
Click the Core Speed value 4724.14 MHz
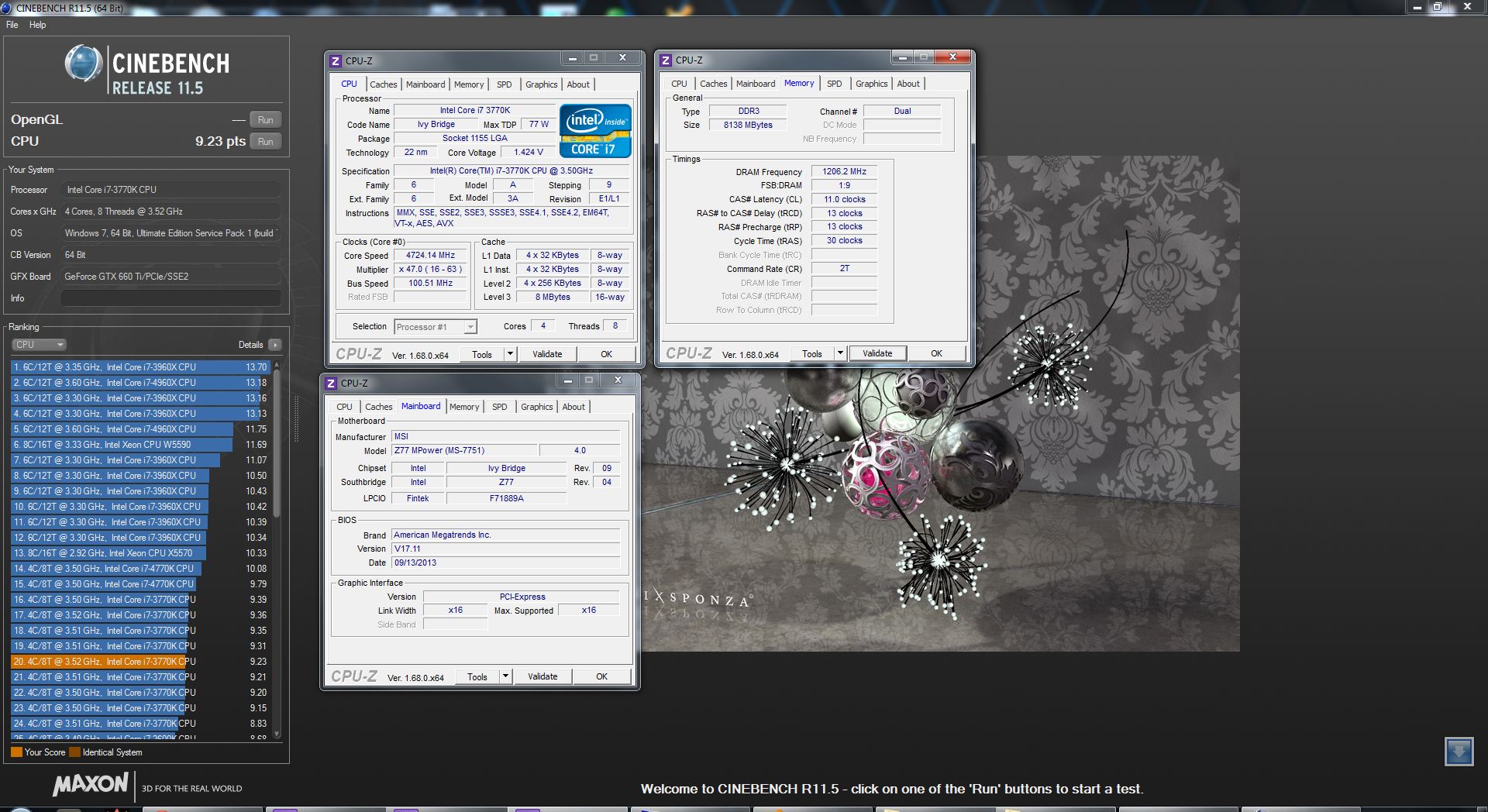coord(431,256)
